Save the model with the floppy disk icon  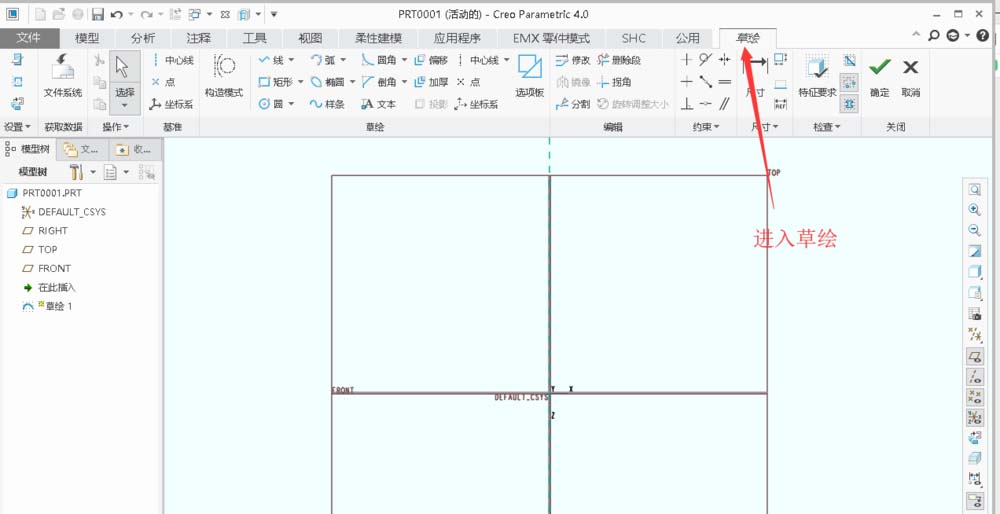tap(98, 14)
